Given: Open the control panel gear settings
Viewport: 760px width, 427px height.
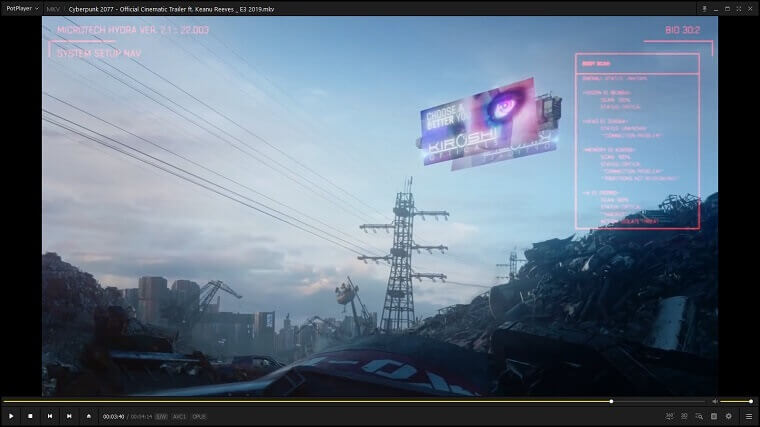Looking at the screenshot, I should tap(728, 416).
